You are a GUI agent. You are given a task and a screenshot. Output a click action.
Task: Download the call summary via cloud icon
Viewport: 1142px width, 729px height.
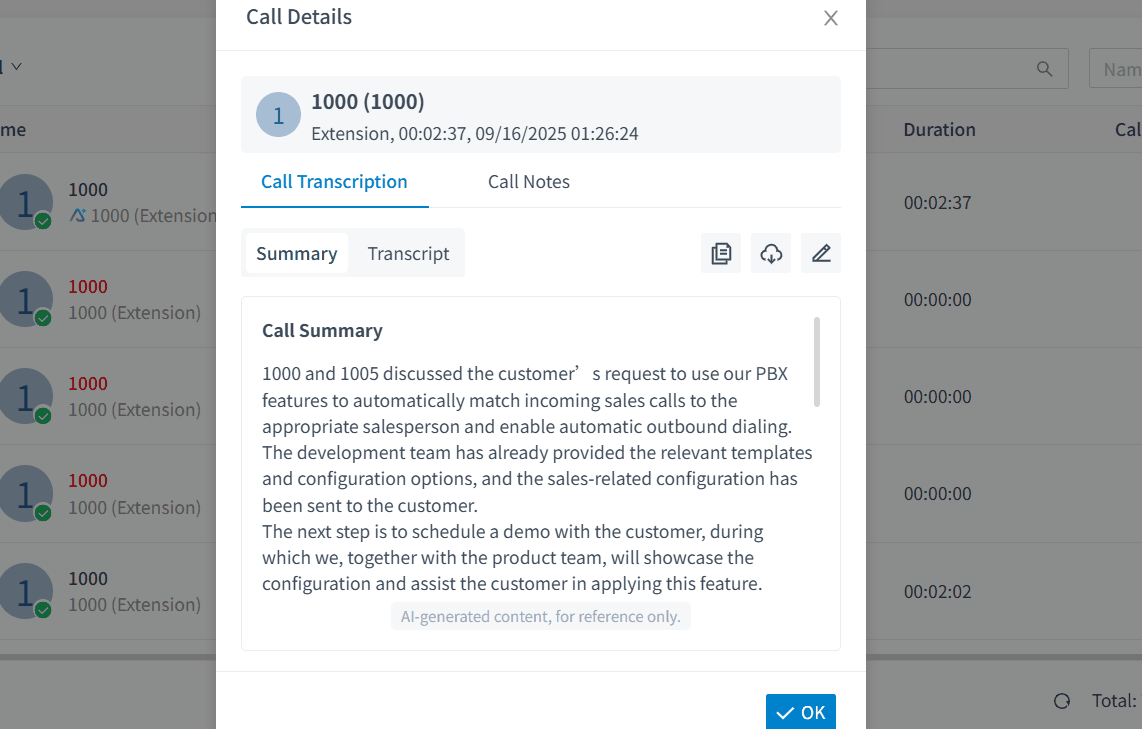(771, 254)
